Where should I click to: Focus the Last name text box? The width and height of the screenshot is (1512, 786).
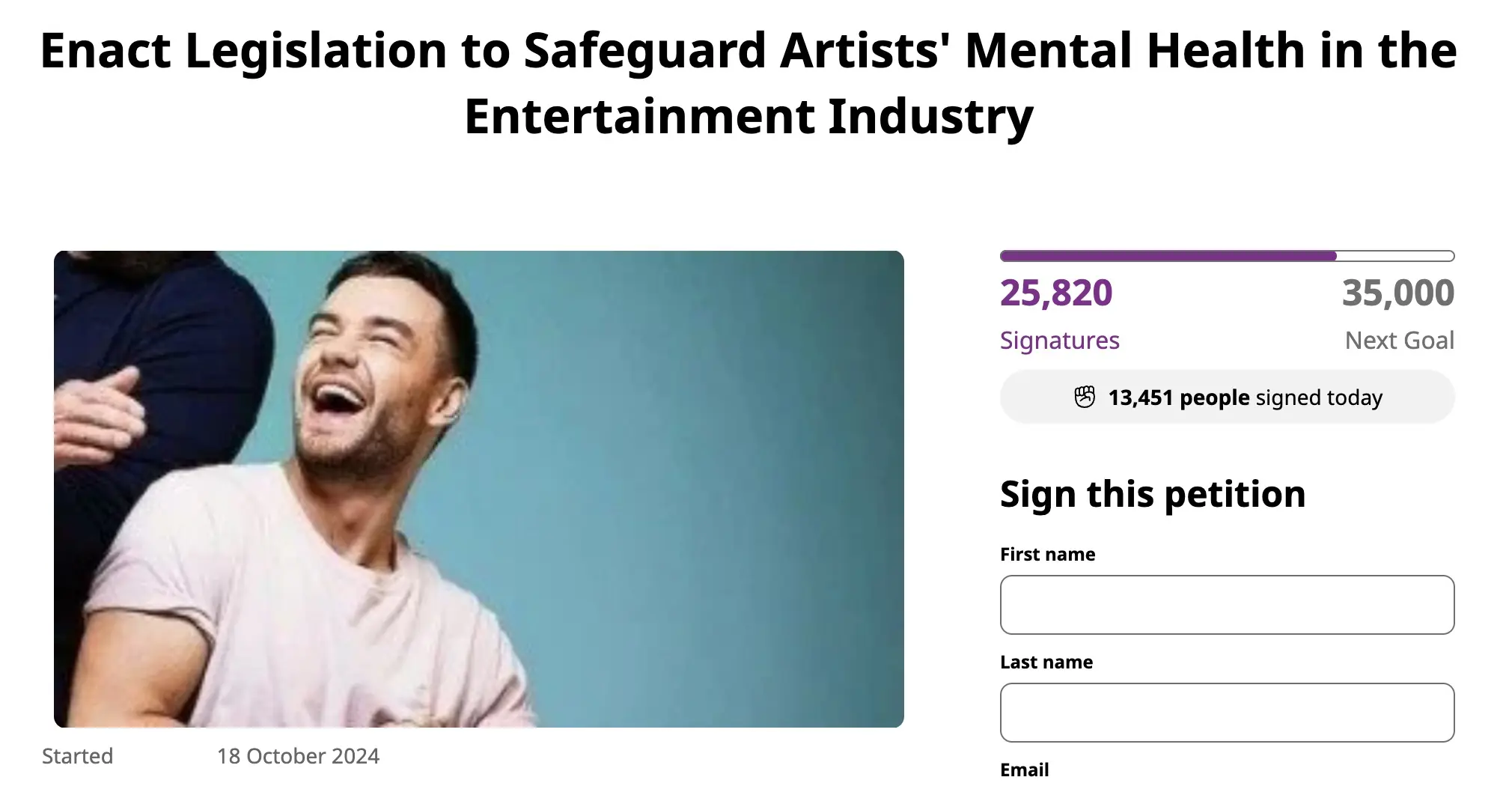pos(1227,713)
